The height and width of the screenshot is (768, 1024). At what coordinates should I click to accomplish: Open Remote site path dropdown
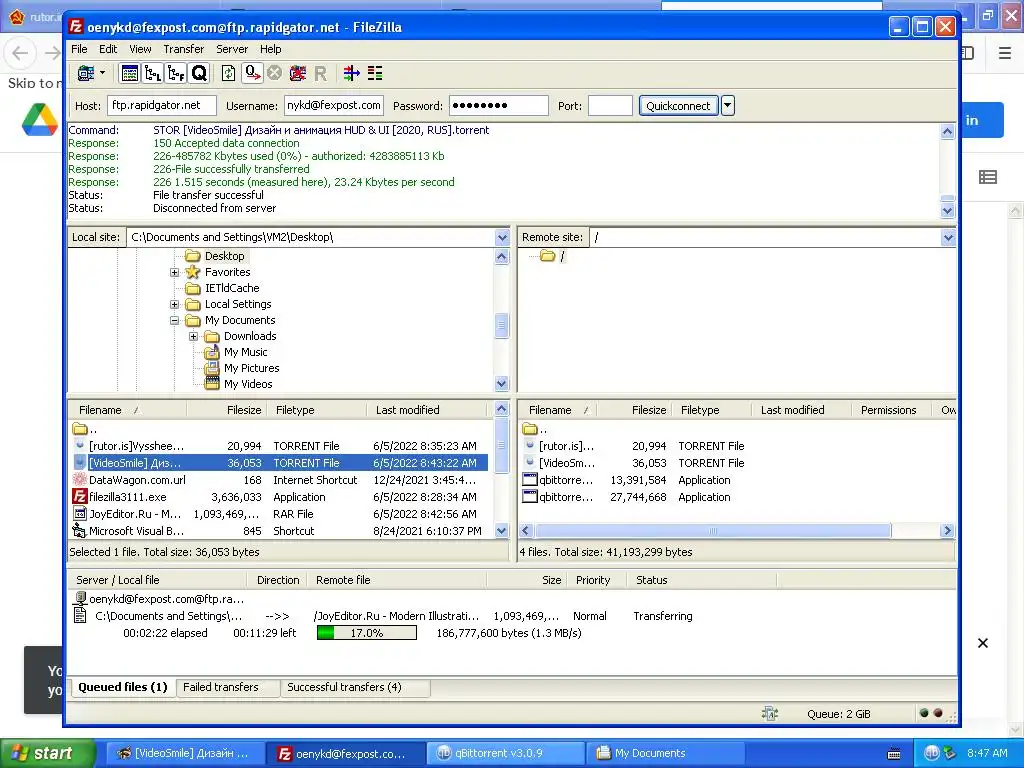[948, 237]
